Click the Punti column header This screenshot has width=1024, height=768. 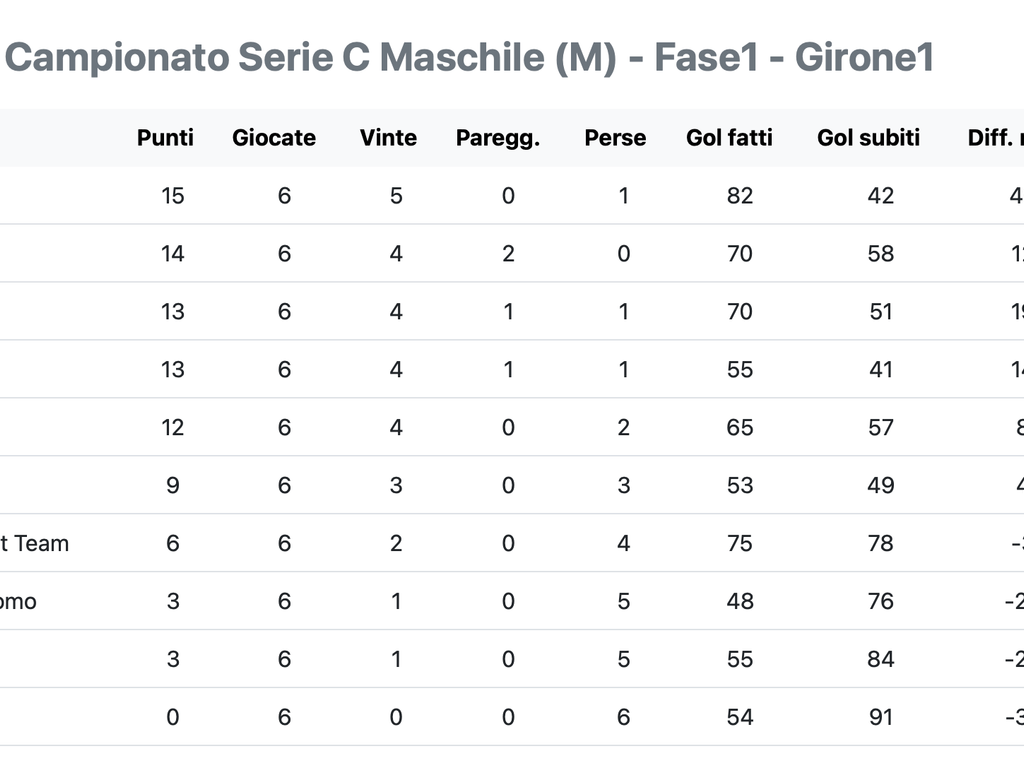165,138
